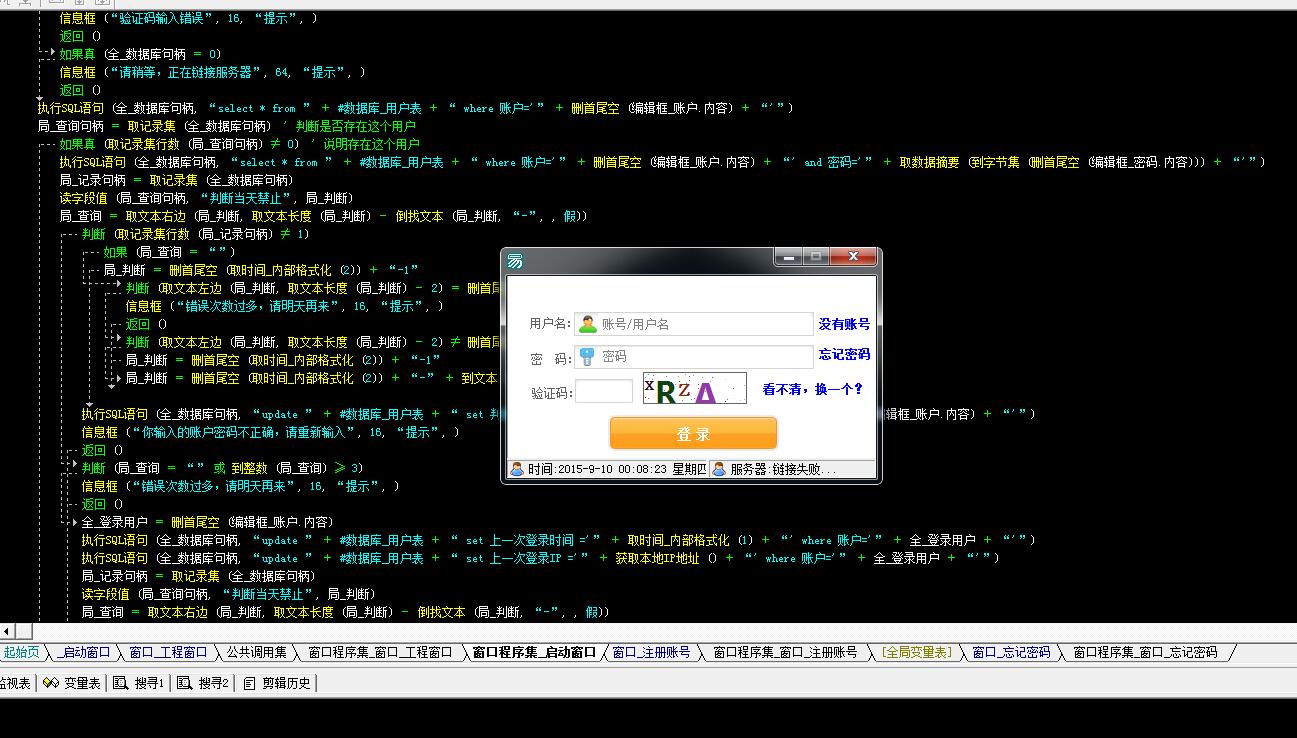Viewport: 1297px width, 738px height.
Task: Switch to the 公共调用集 tab
Action: pos(255,652)
